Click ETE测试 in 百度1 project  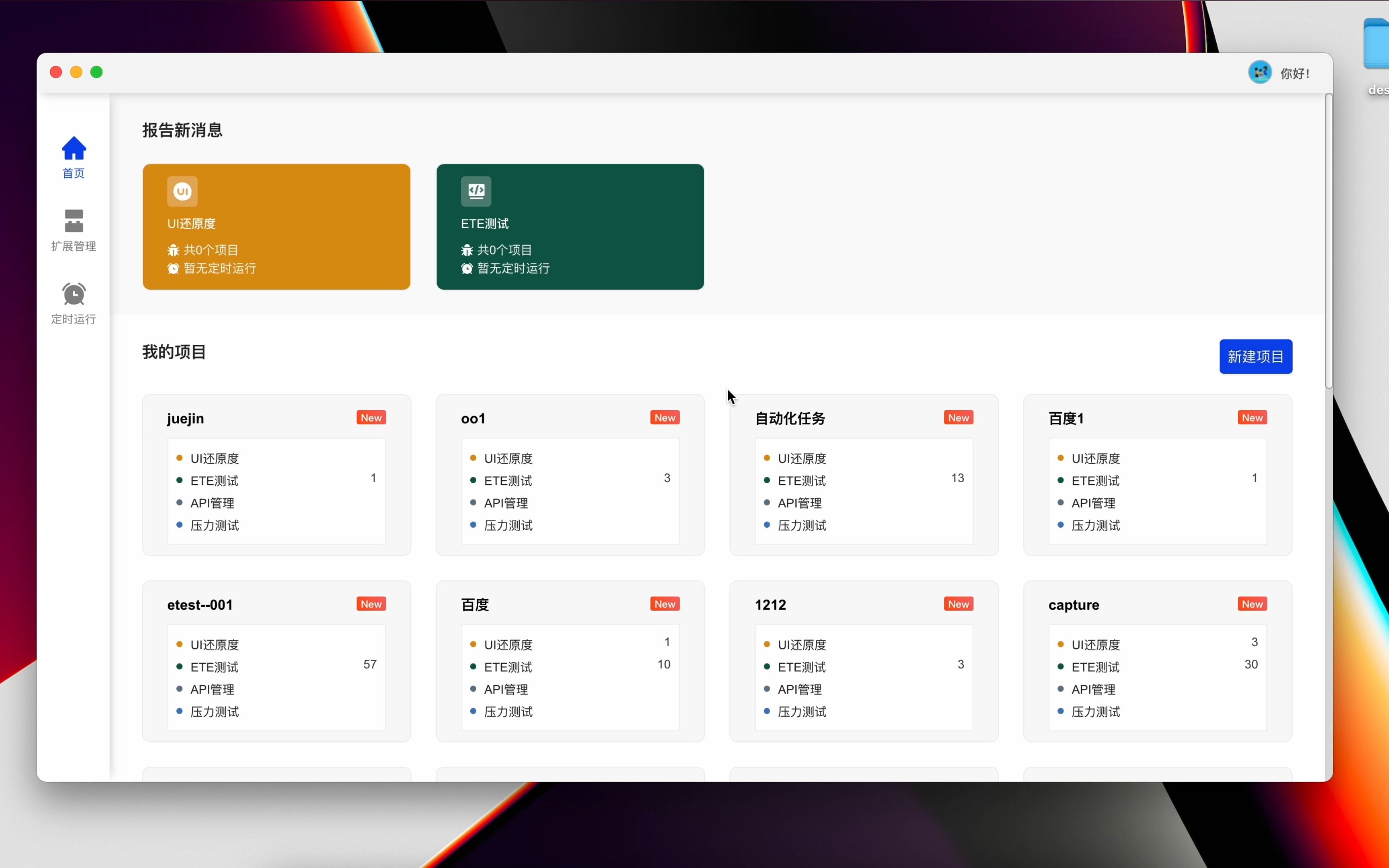tap(1096, 481)
